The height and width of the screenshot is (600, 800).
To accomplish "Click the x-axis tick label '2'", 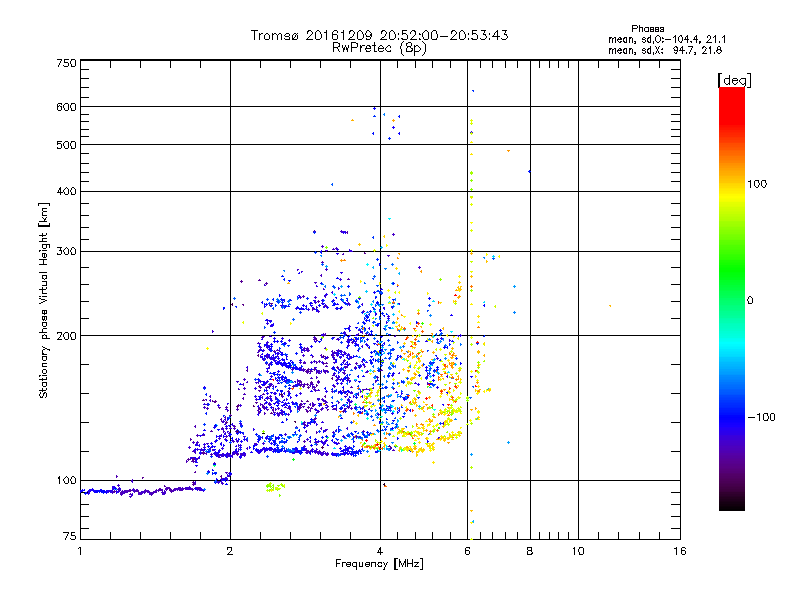I will (230, 551).
